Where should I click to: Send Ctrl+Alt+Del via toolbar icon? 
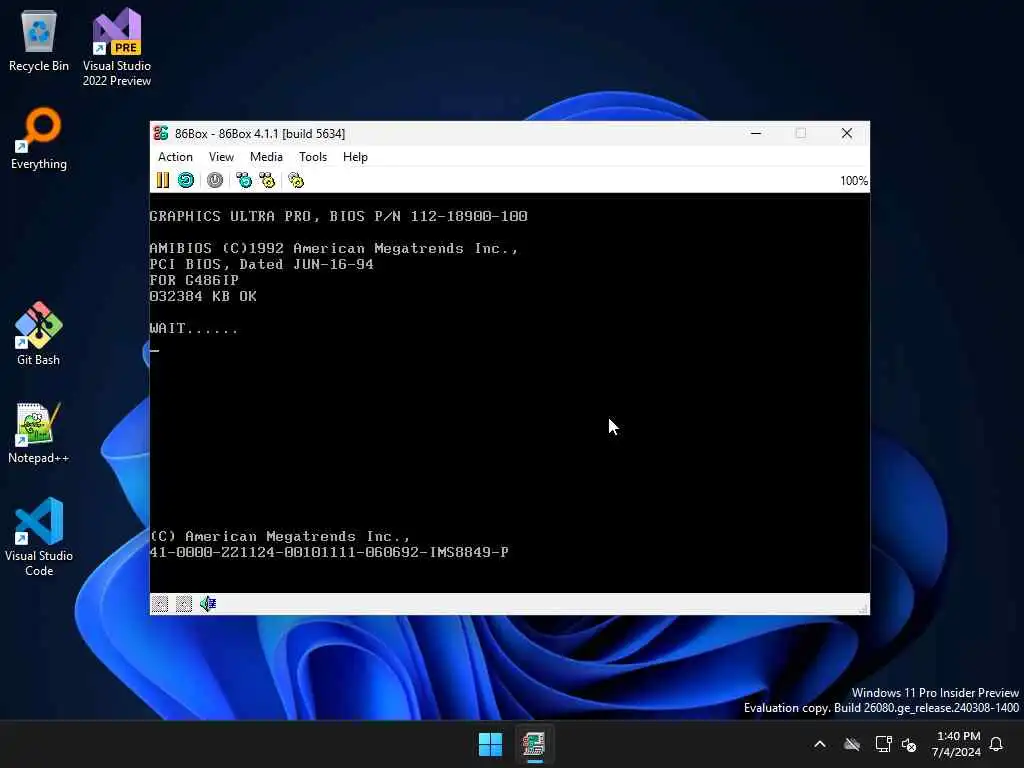pyautogui.click(x=244, y=180)
